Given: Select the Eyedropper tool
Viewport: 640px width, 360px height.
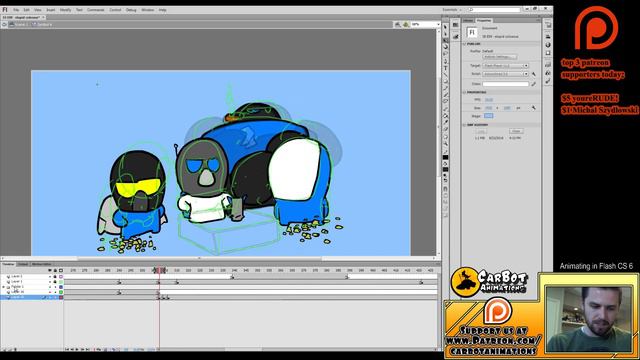Looking at the screenshot, I should click(x=445, y=122).
